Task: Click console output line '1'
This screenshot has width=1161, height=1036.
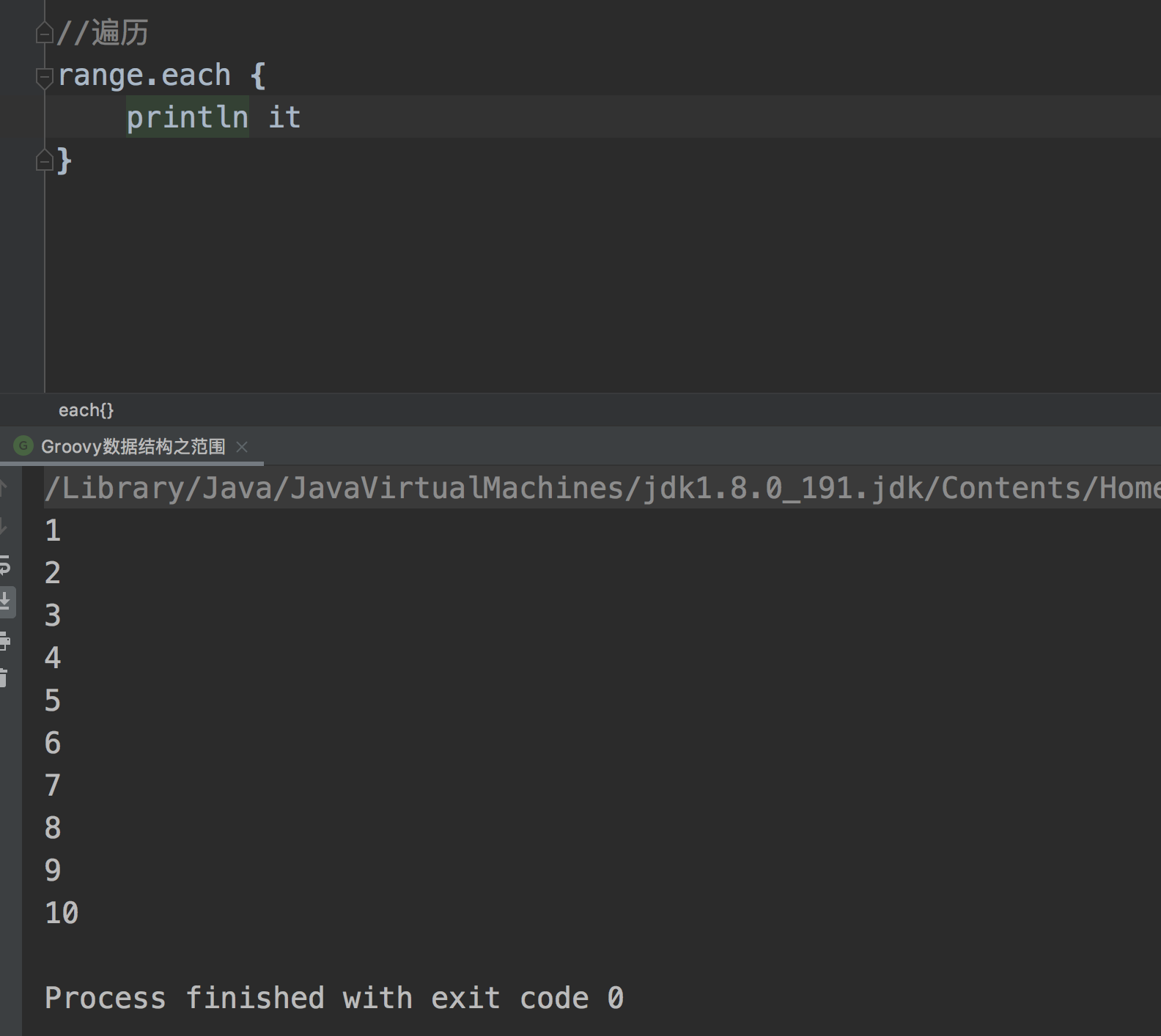Action: (53, 530)
